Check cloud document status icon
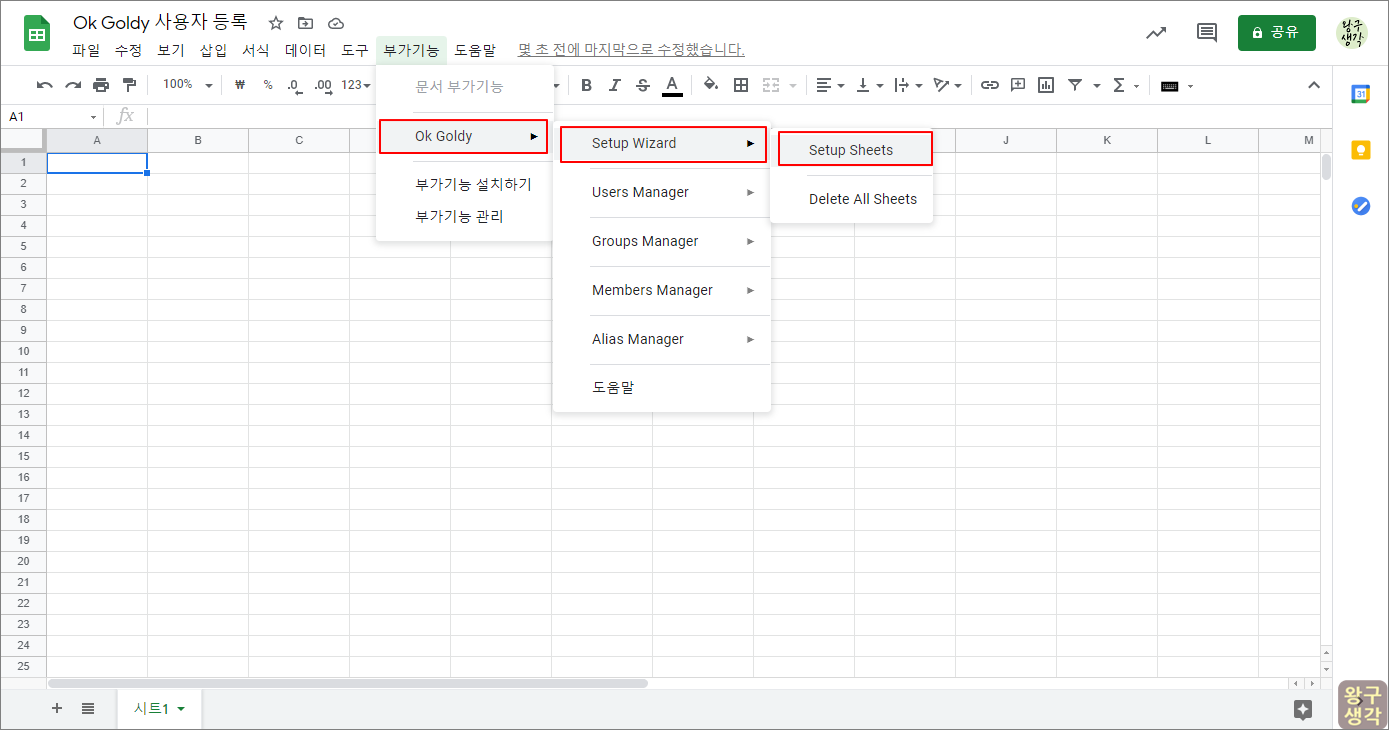Viewport: 1389px width, 730px height. tap(336, 23)
